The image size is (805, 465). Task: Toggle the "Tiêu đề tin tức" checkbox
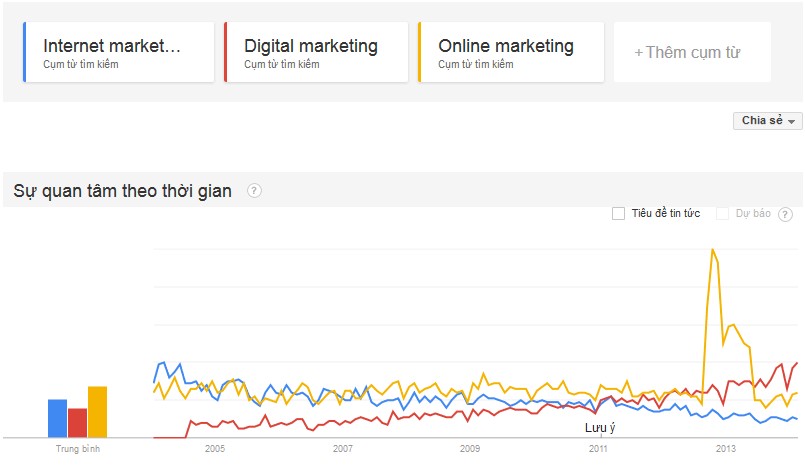[618, 213]
